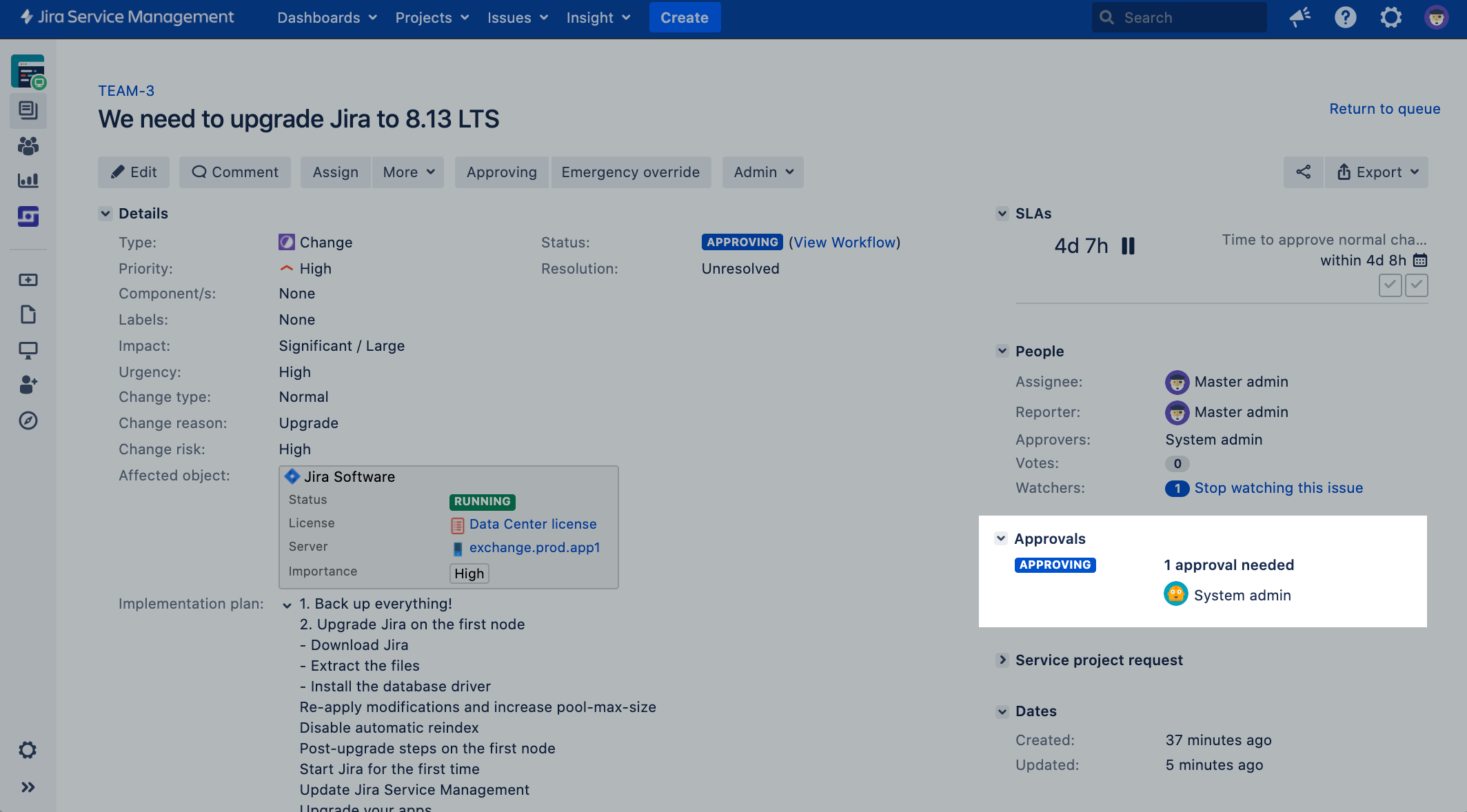Screen dimensions: 1467x812
Task: Open the Projects menu
Action: tap(432, 18)
